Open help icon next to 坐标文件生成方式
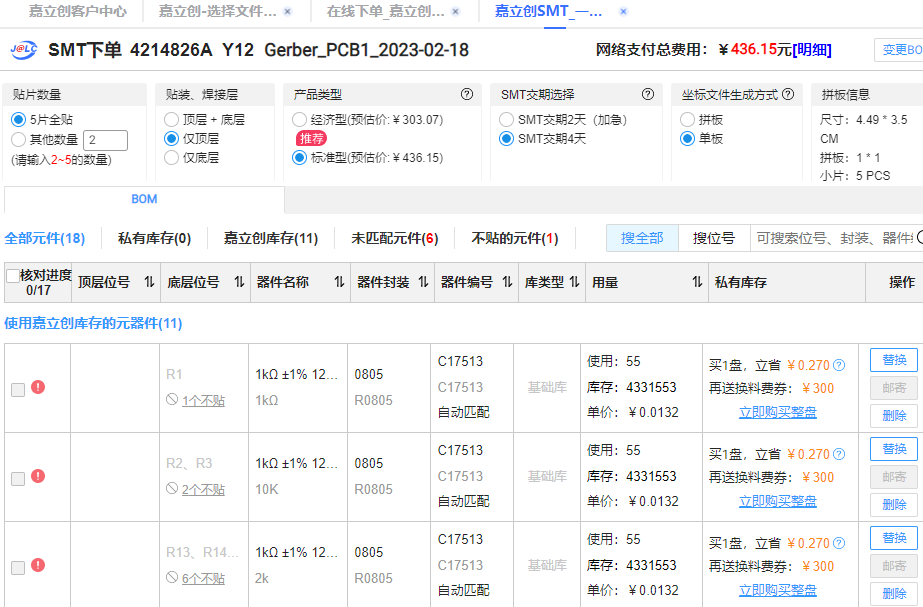This screenshot has width=923, height=607. click(x=788, y=94)
